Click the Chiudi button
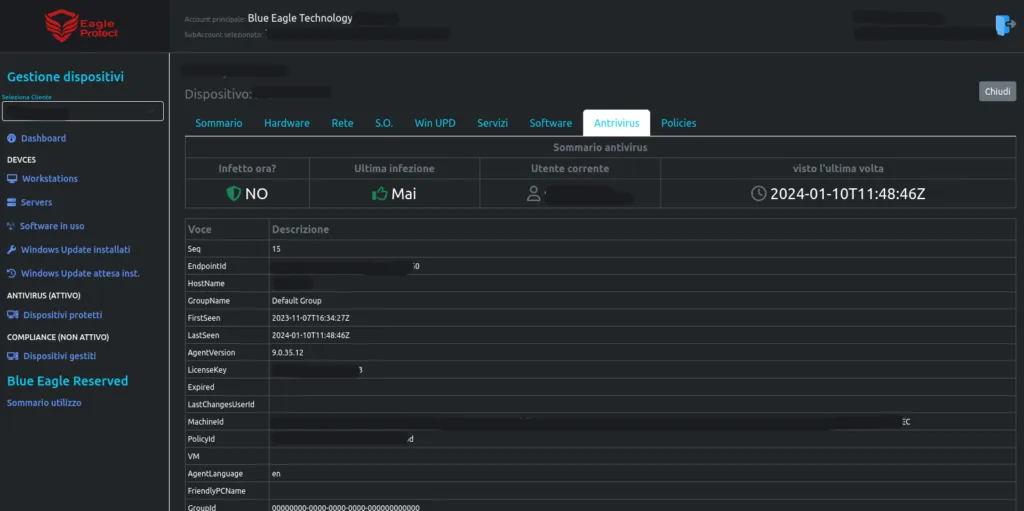Screen dimensions: 1024x511 pos(997,91)
